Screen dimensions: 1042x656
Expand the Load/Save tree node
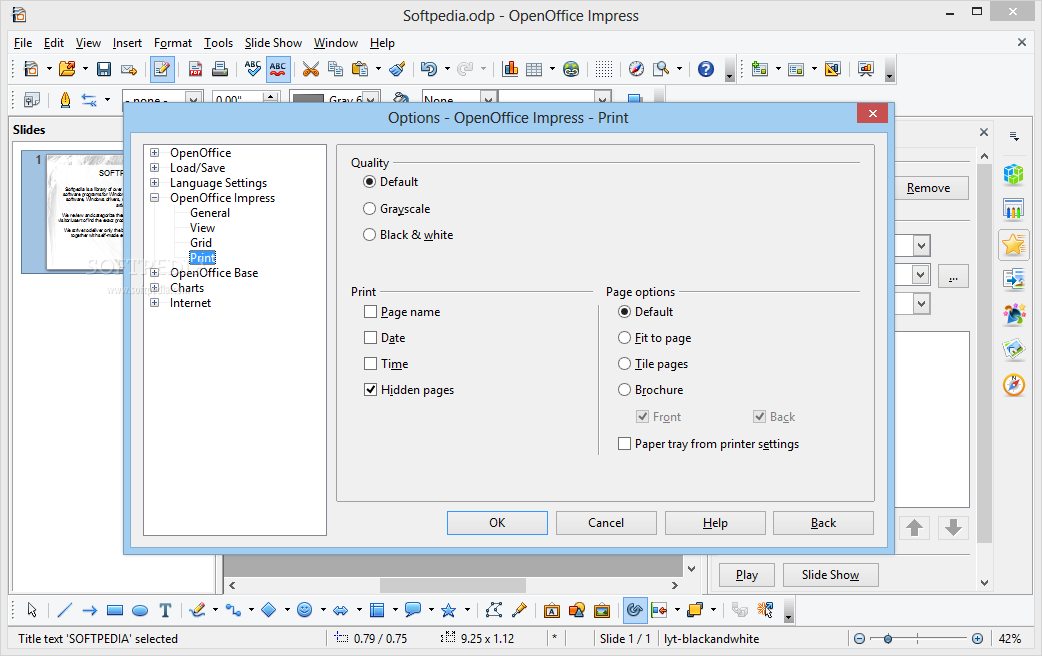click(154, 167)
